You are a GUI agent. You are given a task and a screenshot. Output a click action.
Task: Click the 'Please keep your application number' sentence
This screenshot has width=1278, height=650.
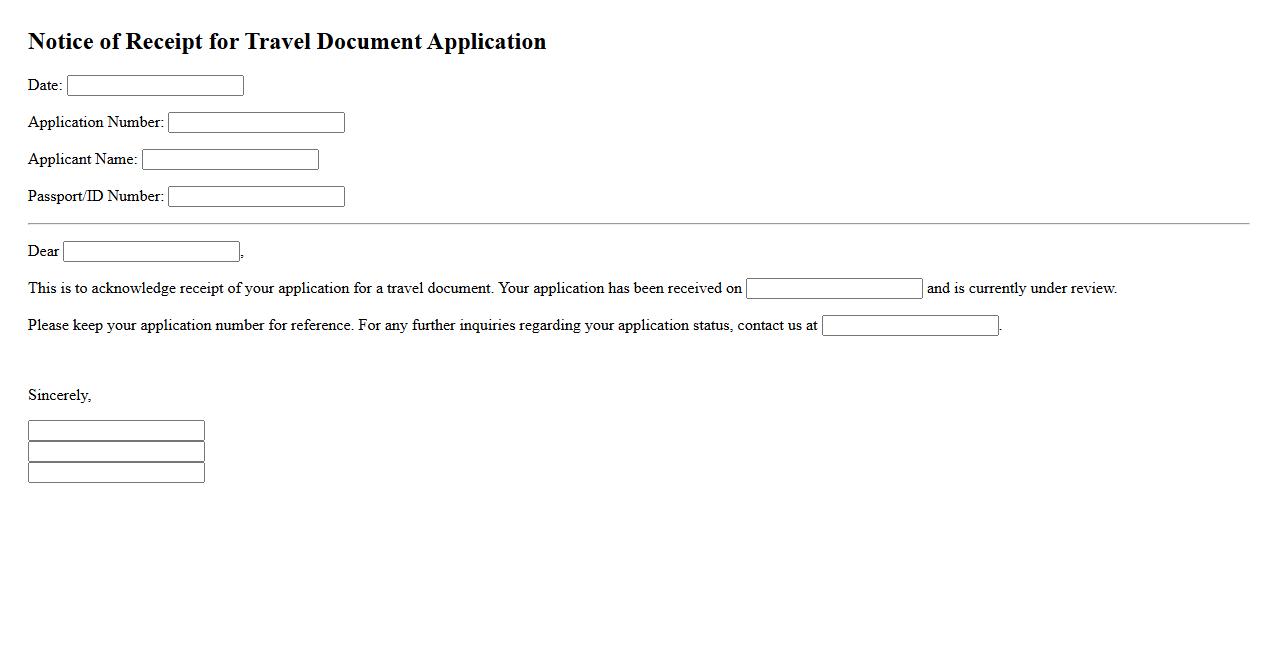pos(190,326)
